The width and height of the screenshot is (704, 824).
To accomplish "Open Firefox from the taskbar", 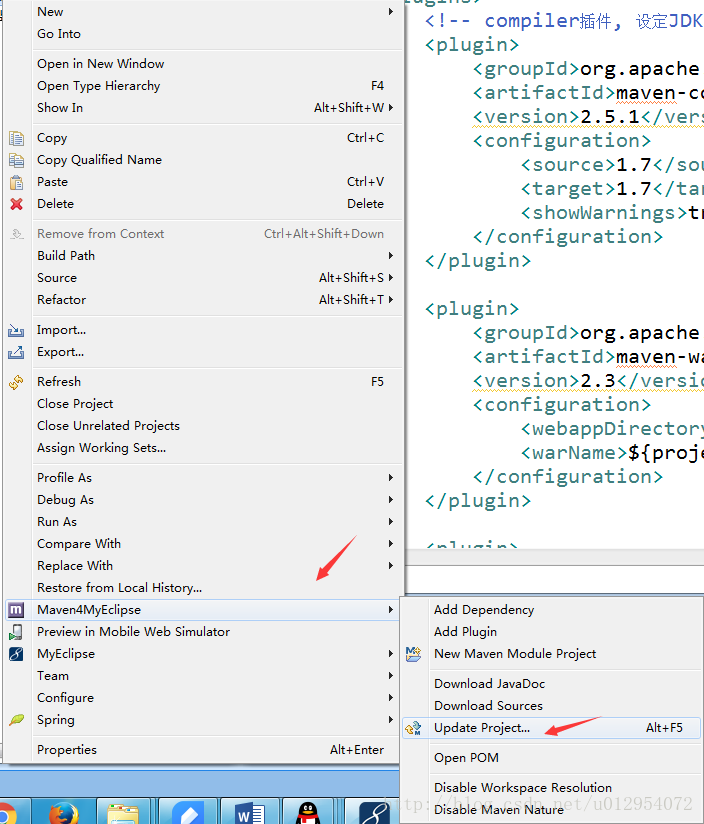I will 64,812.
